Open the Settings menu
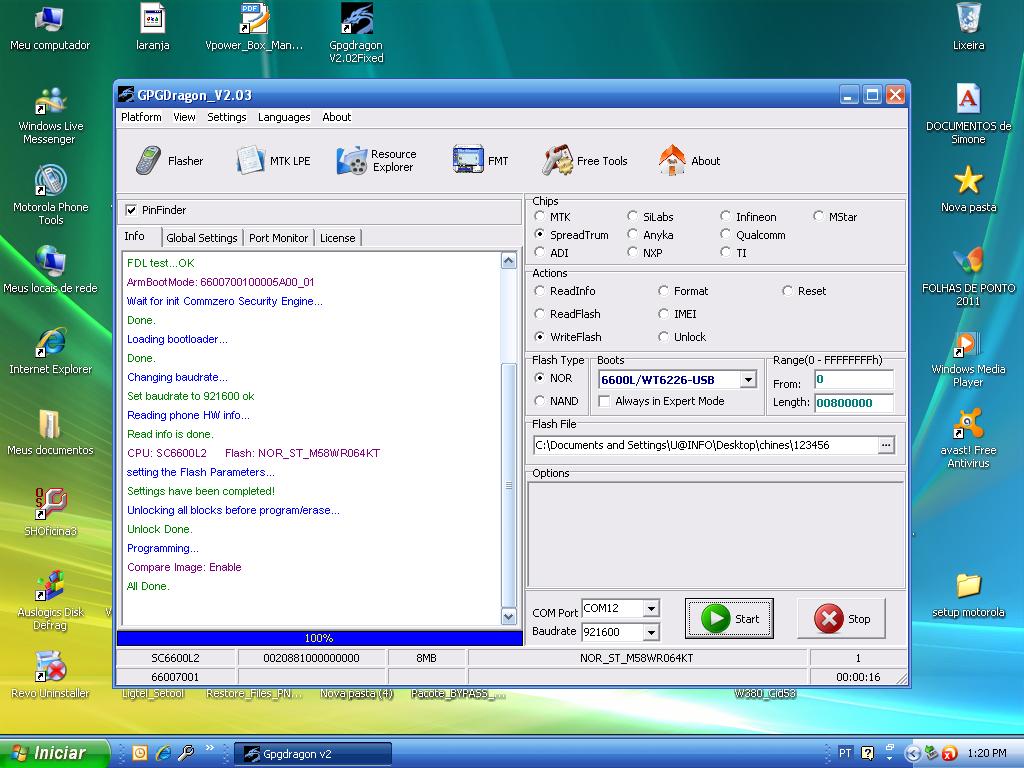The height and width of the screenshot is (768, 1024). pyautogui.click(x=227, y=117)
